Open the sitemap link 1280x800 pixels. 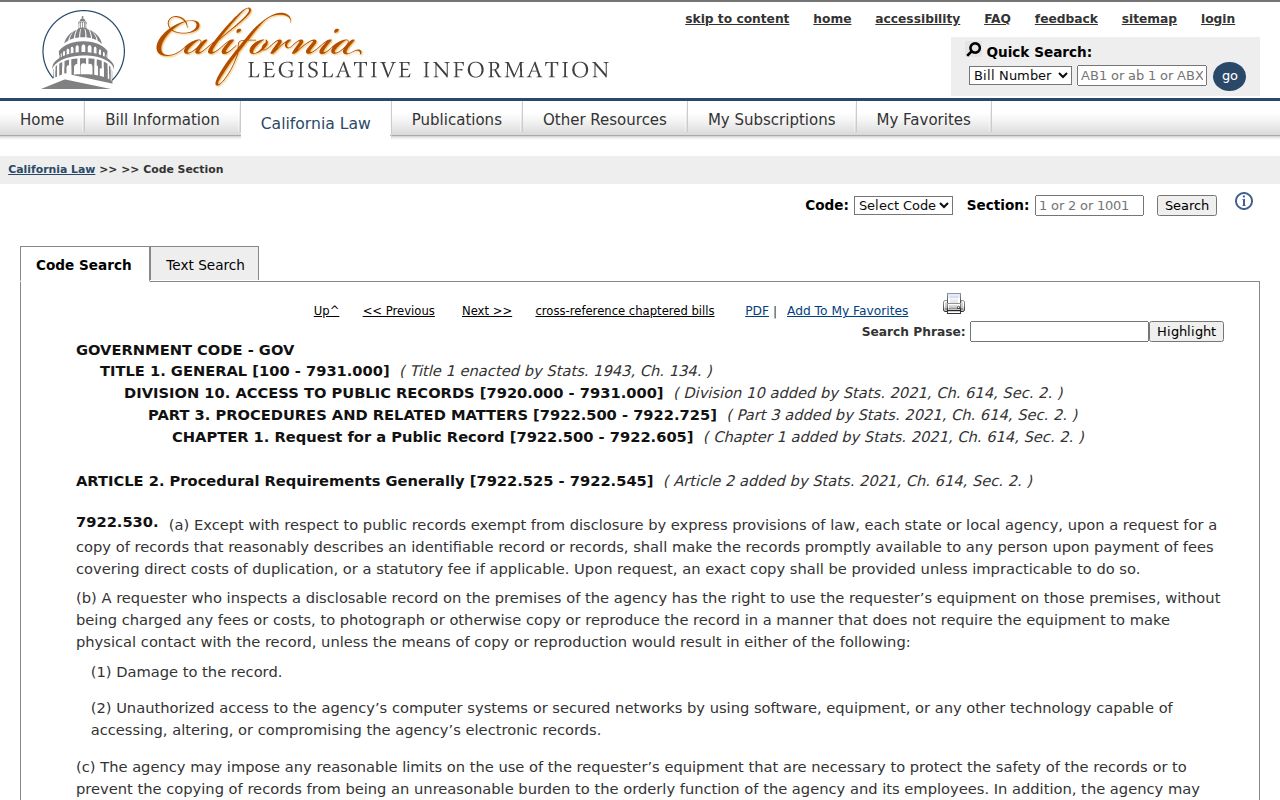1149,19
